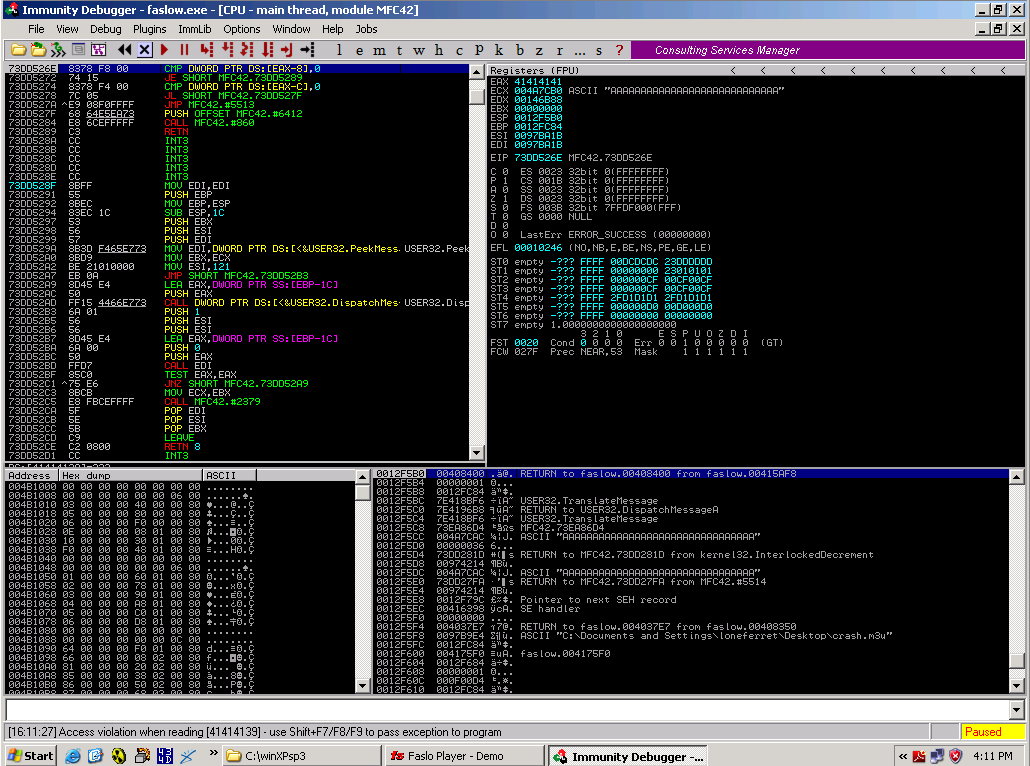Click the Restart program (rewind) toolbar icon
Screen dimensions: 1030x766
coord(124,50)
